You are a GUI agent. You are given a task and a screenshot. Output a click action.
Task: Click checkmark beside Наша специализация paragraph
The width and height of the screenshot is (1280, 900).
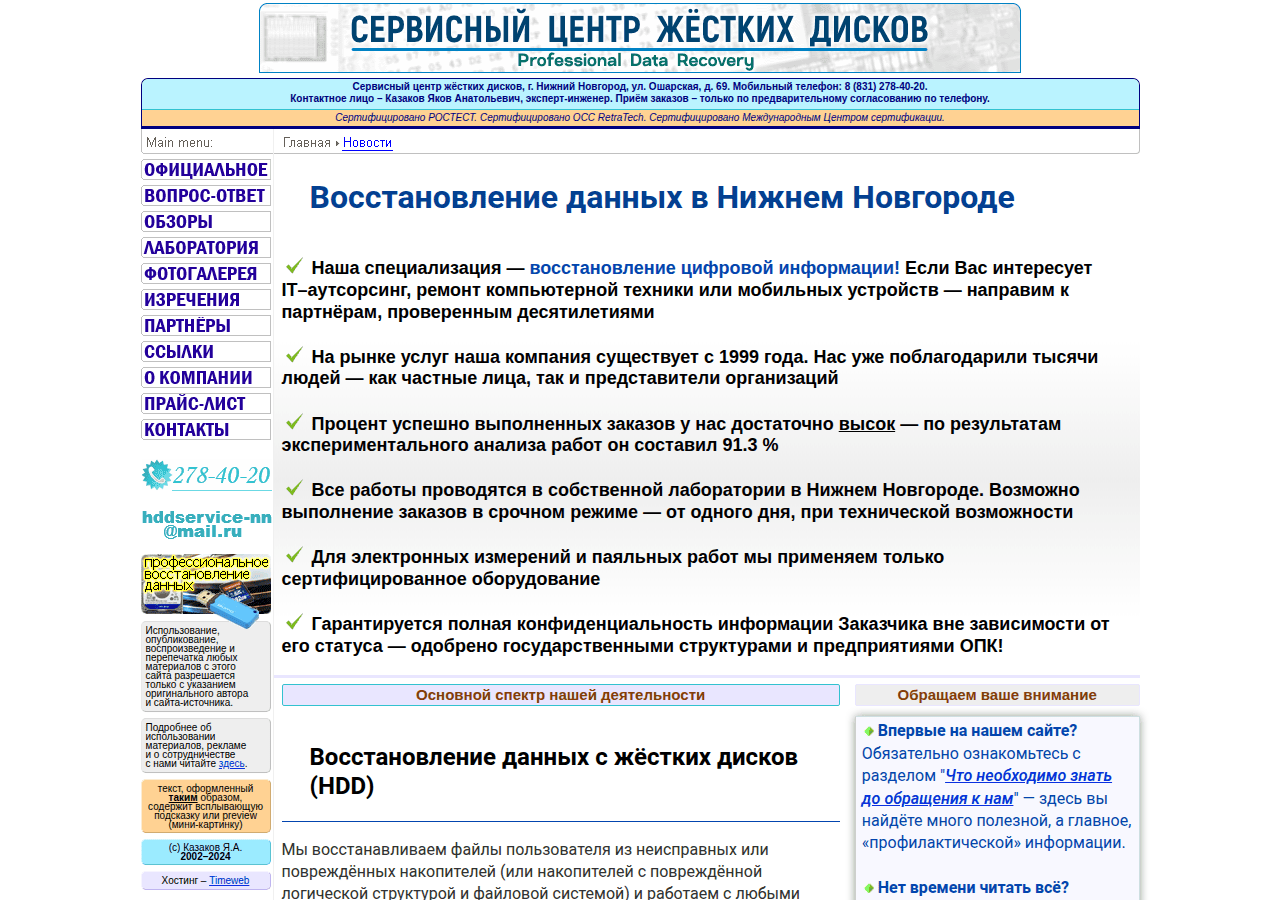[294, 266]
